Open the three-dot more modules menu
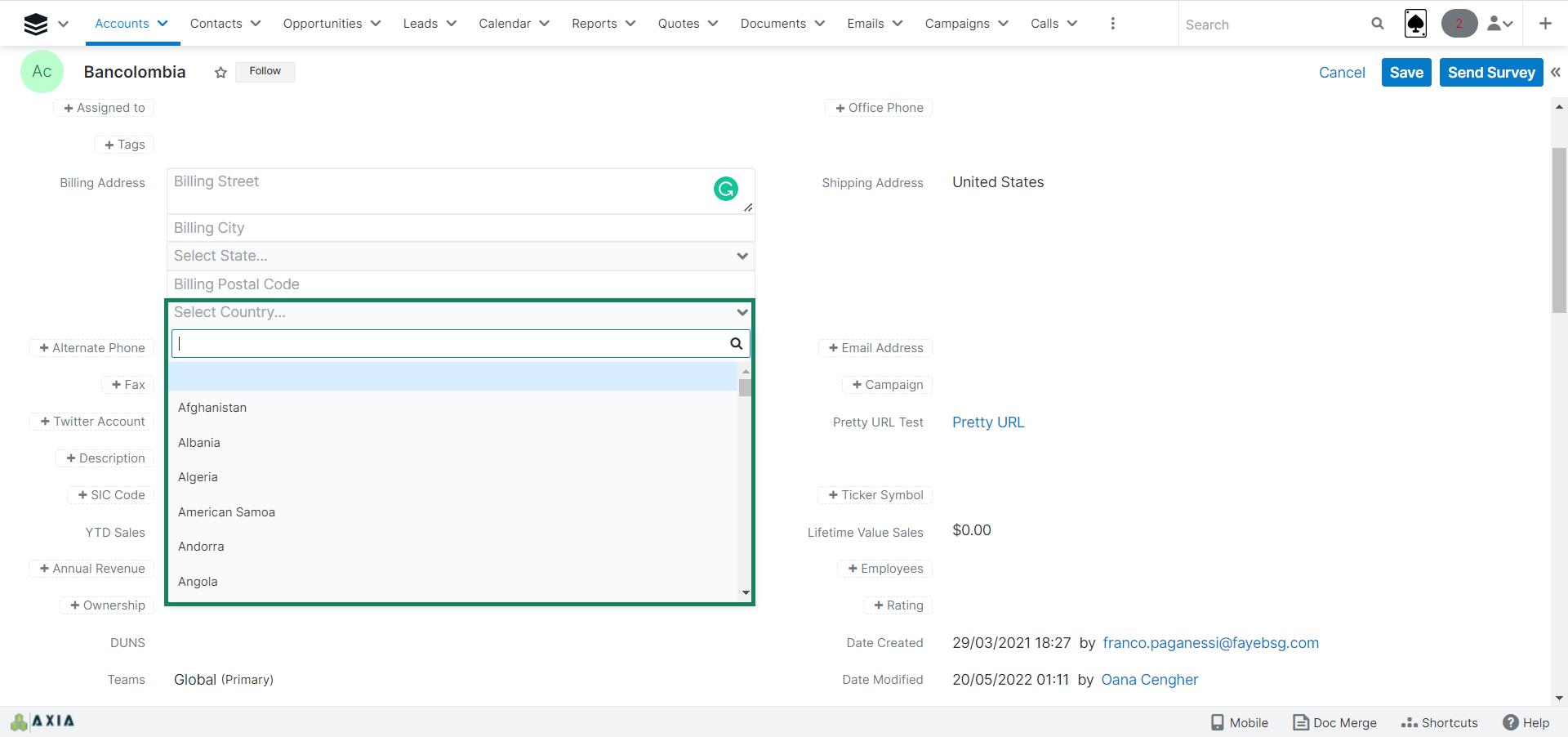This screenshot has width=1568, height=737. [1112, 24]
